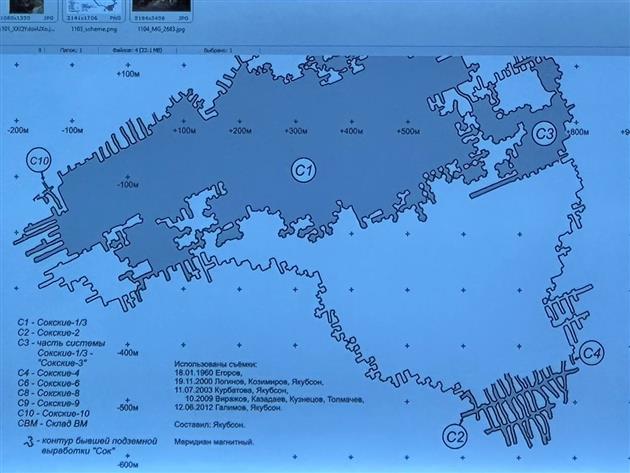Click the 1103_scheme.png file name label
The width and height of the screenshot is (630, 473).
coord(91,31)
